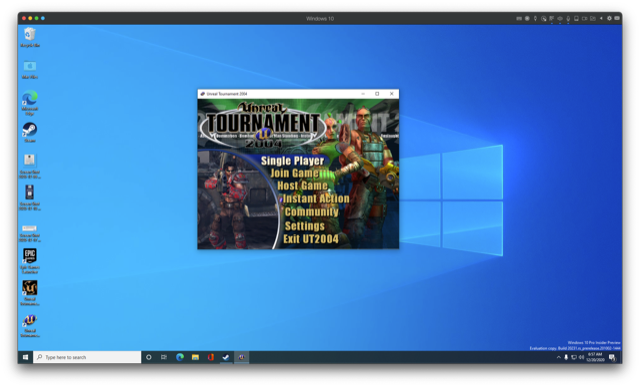Image resolution: width=640 pixels, height=387 pixels.
Task: Start a Single Player game
Action: [292, 161]
